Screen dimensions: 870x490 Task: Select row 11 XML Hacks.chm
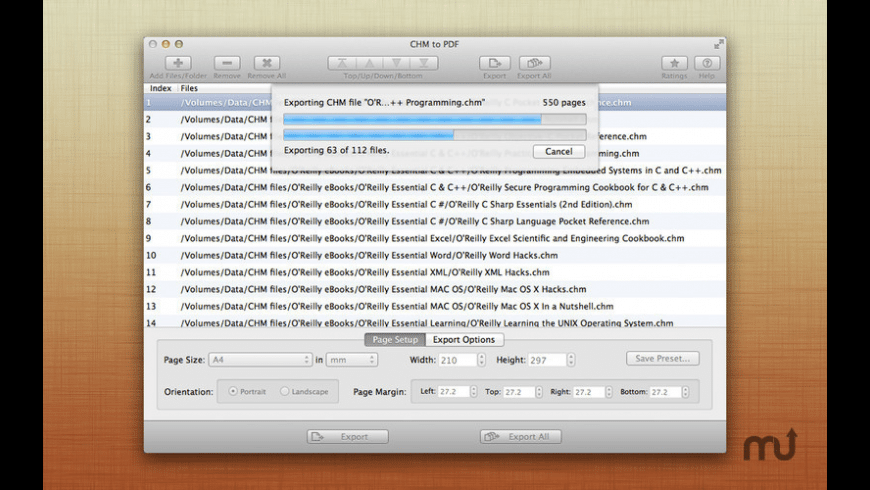[434, 272]
